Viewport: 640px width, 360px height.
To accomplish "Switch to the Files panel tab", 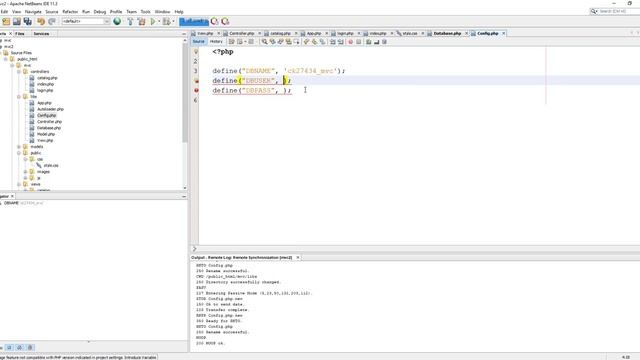I will point(20,33).
